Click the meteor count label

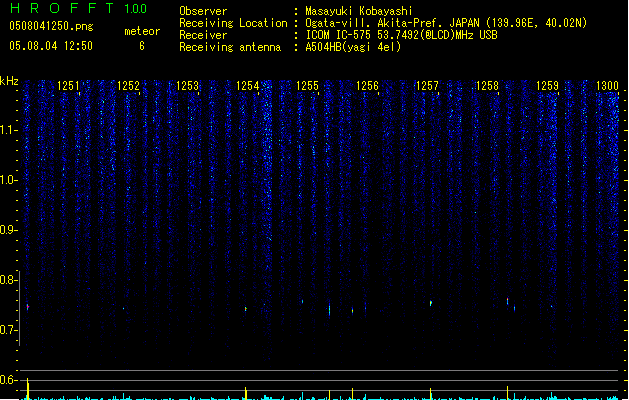142,31
